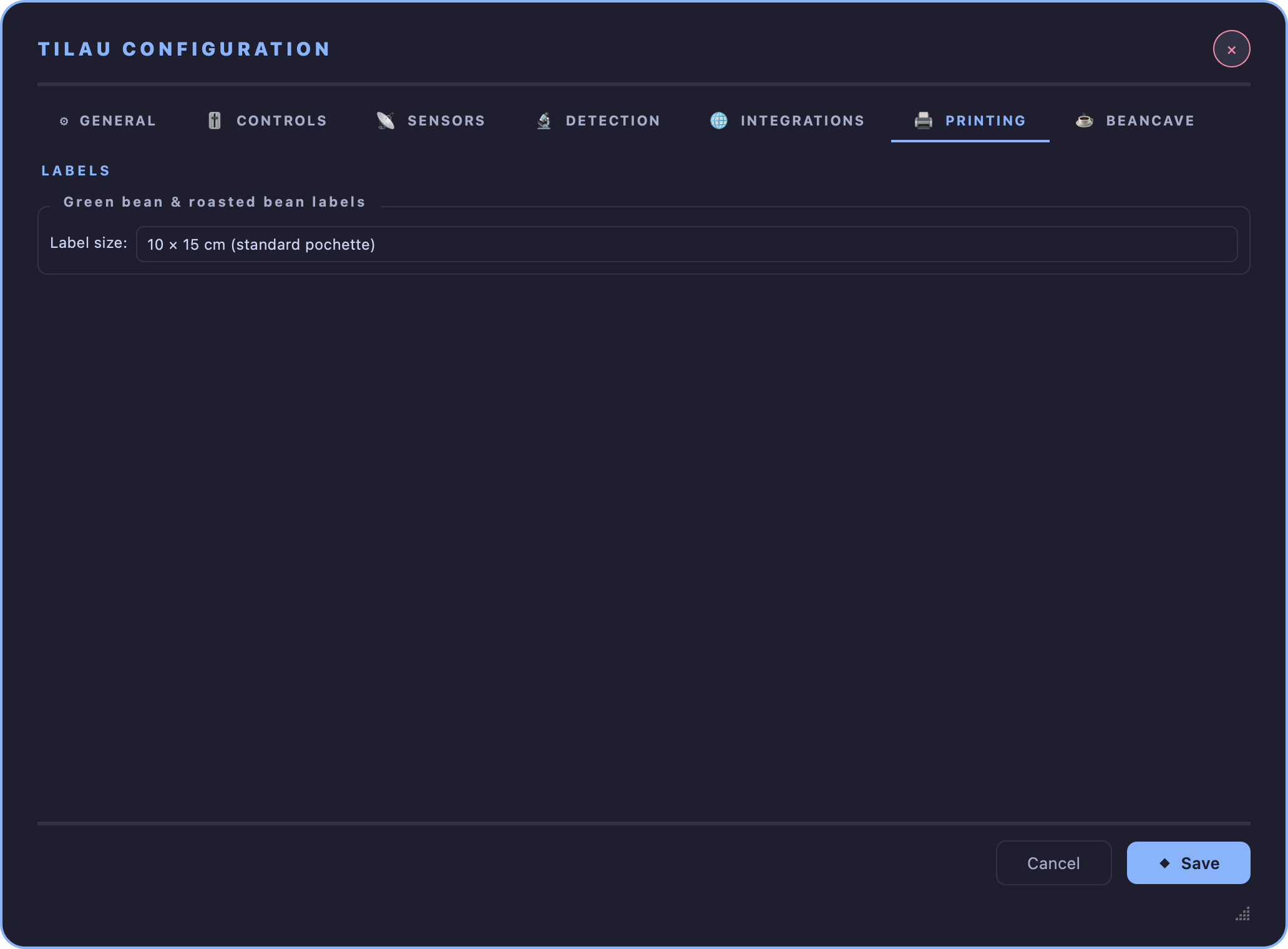Click the diamond icon on Save button

coord(1164,863)
